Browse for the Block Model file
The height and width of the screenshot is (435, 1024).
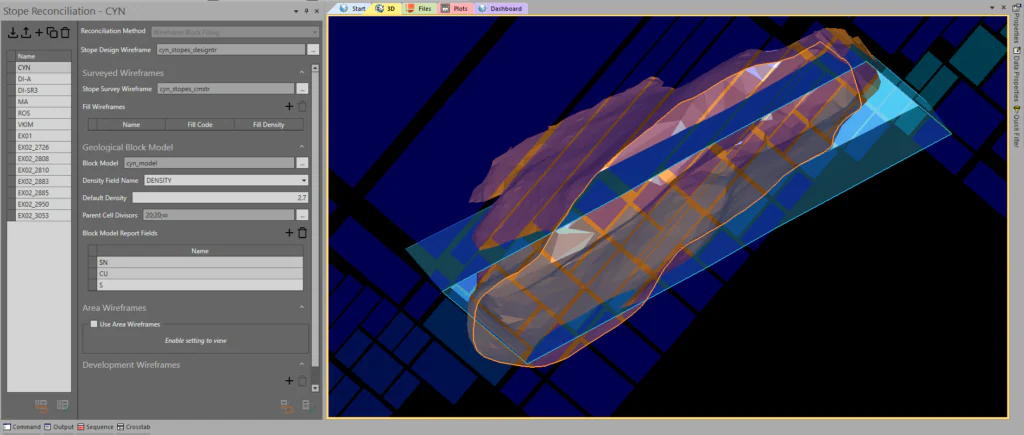pyautogui.click(x=302, y=163)
